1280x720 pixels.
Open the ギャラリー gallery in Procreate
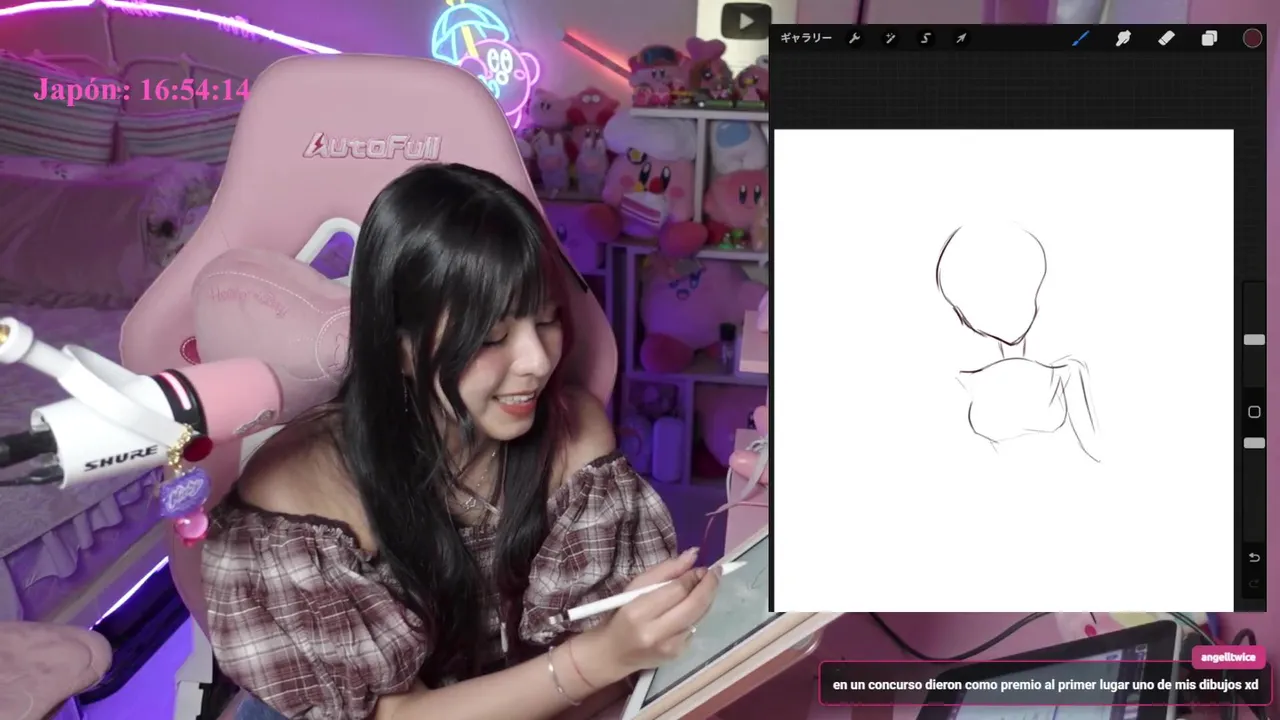pyautogui.click(x=806, y=38)
